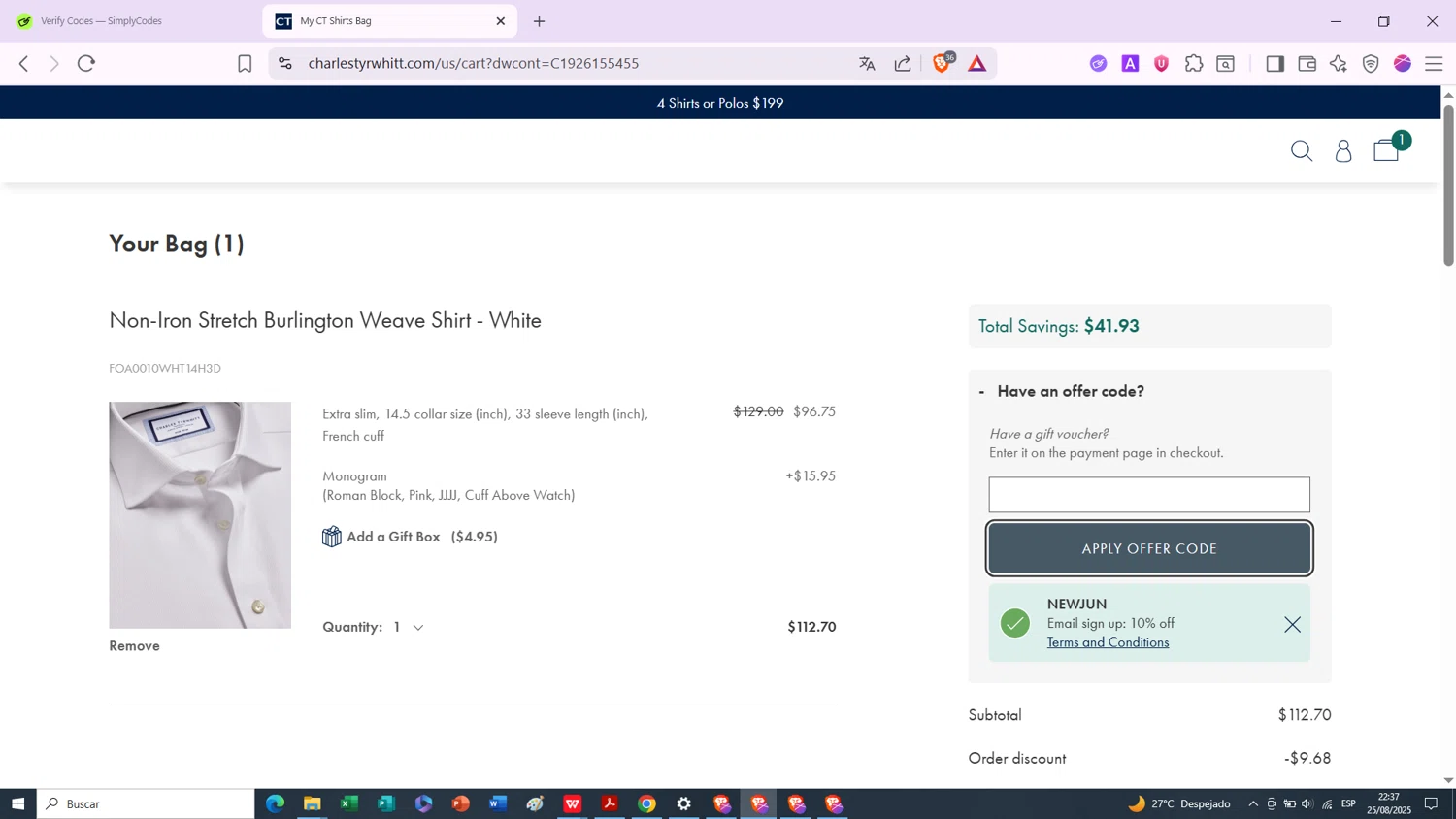This screenshot has height=819, width=1456.
Task: Open a new browser tab
Action: coord(540,21)
